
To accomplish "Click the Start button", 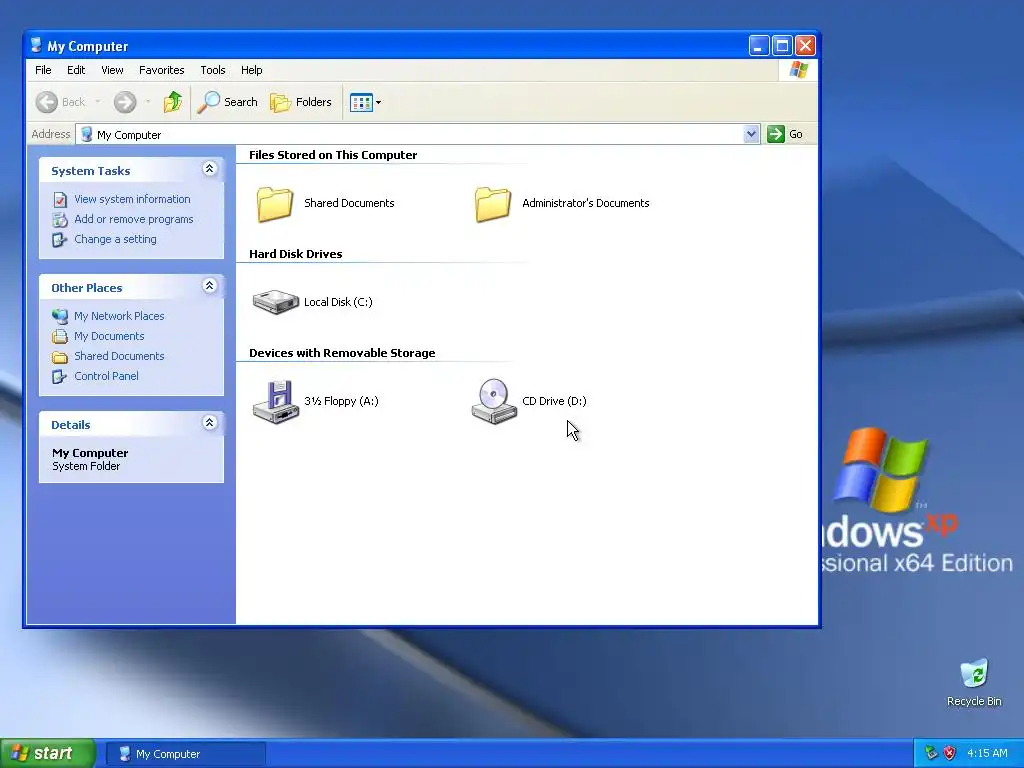I will (48, 754).
